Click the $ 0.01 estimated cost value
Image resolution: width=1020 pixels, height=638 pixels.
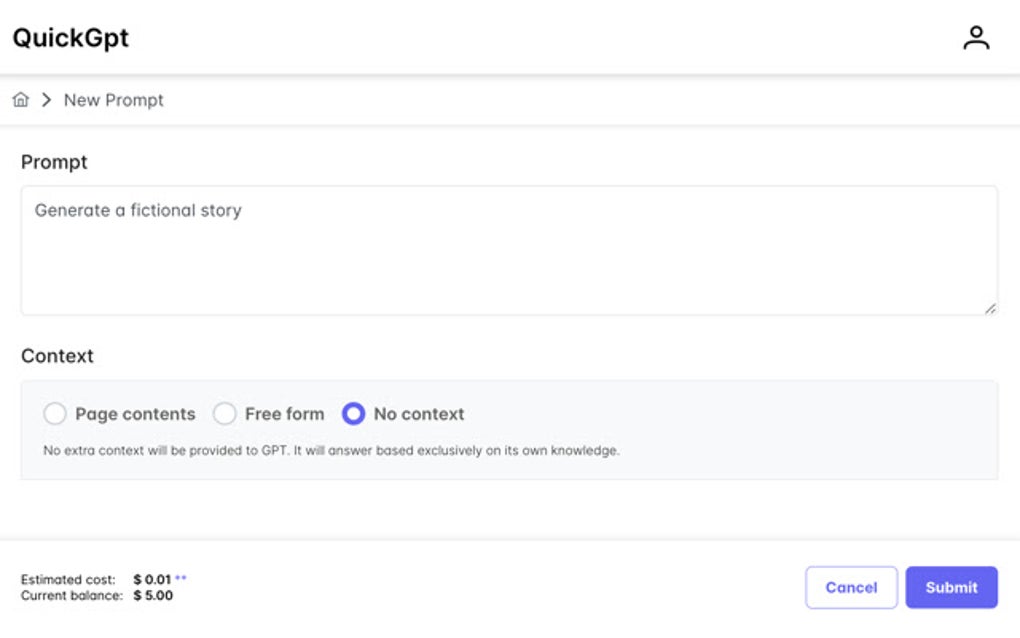(152, 579)
